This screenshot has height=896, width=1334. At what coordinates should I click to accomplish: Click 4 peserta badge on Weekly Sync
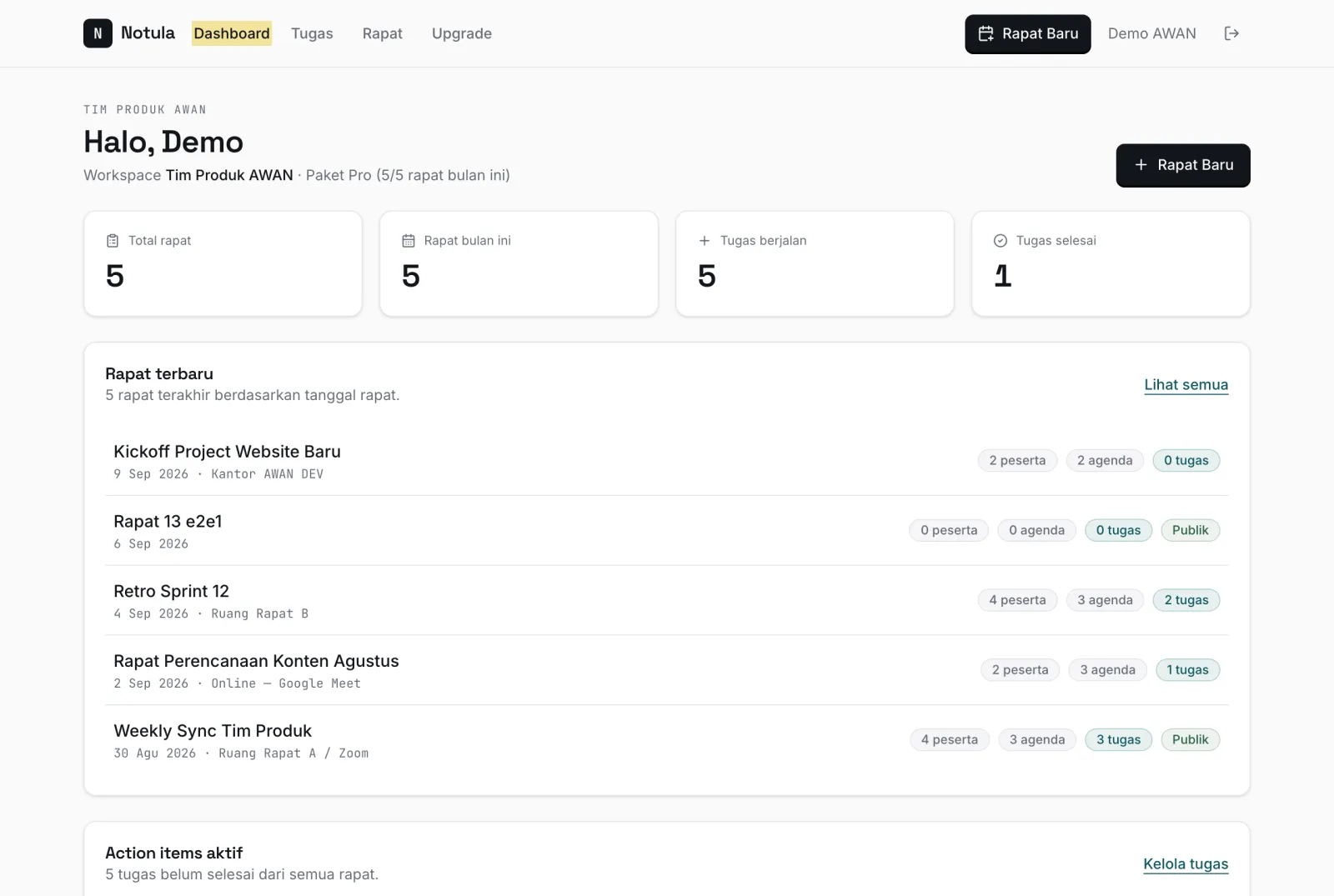tap(950, 739)
